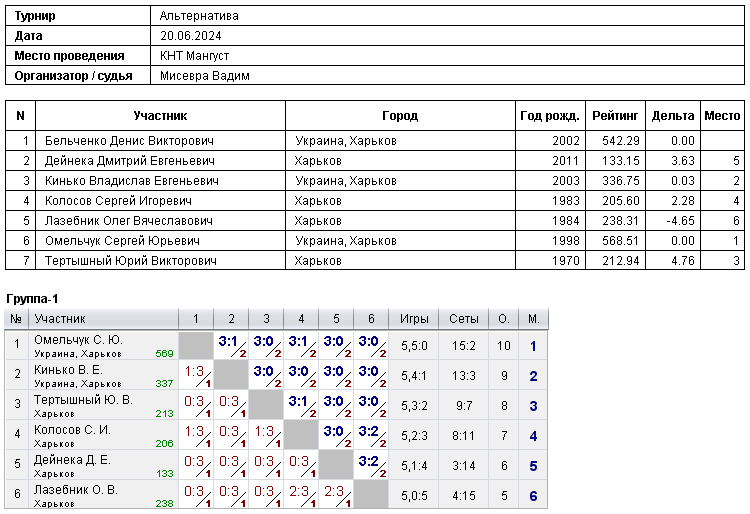Select participant 'Лазебник Олег Вячеславович'
This screenshot has height=514, width=750.
point(129,221)
